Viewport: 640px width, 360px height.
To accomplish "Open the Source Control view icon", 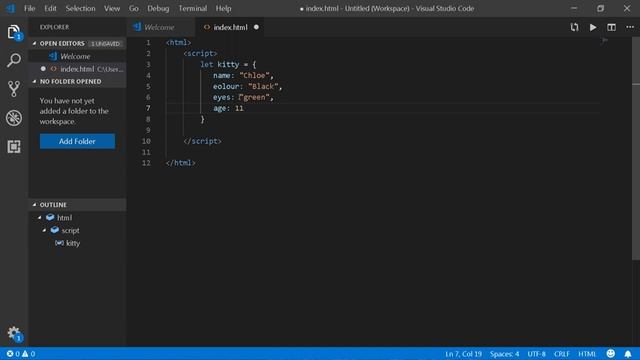I will click(14, 89).
